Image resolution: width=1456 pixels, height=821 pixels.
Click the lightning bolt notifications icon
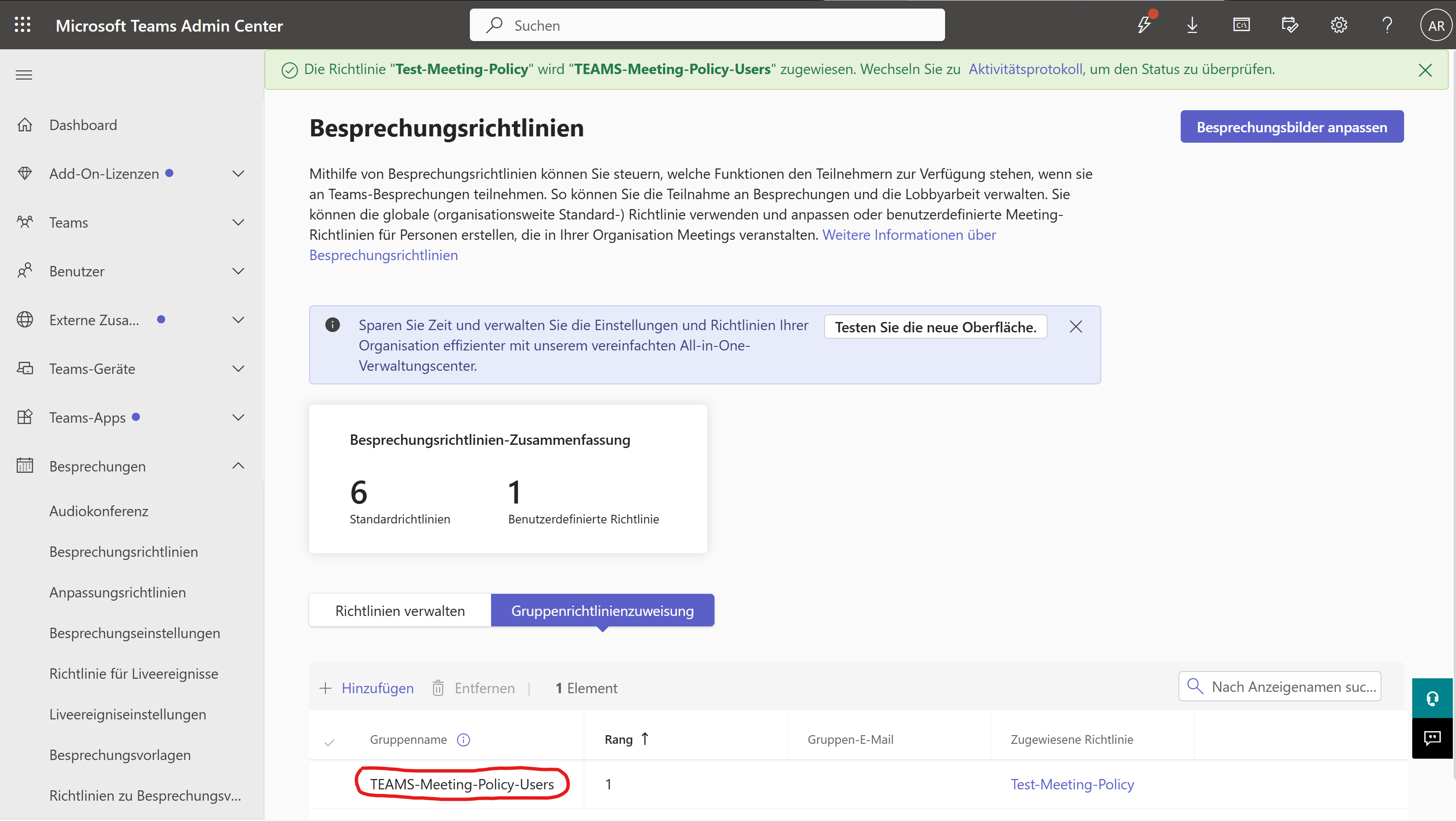point(1144,25)
